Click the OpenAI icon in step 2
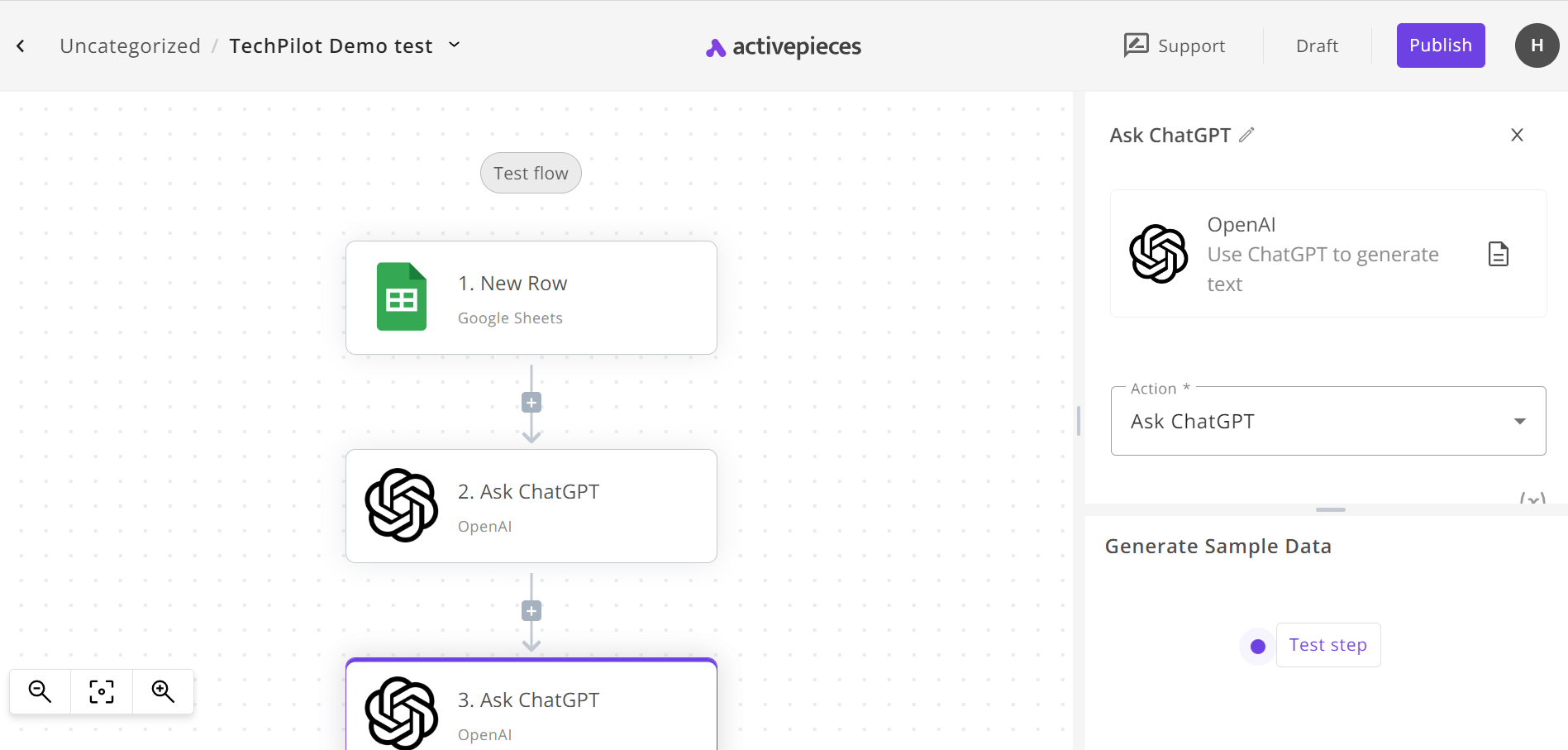Screen dimensions: 1568x750 [x=402, y=505]
